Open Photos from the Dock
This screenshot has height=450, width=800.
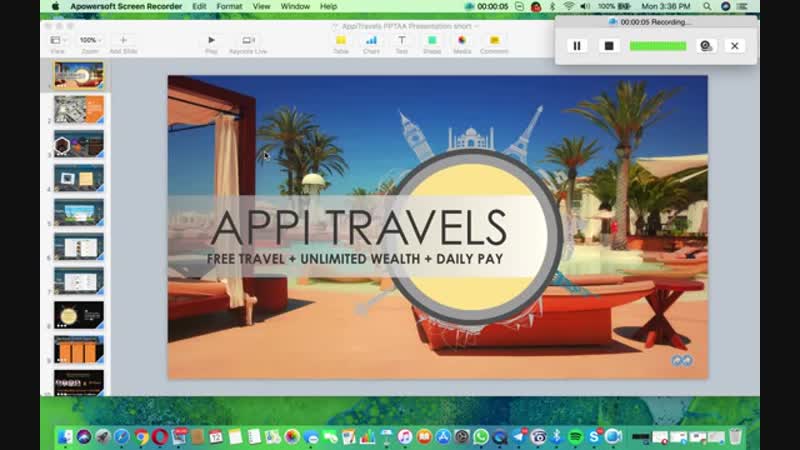tap(292, 437)
